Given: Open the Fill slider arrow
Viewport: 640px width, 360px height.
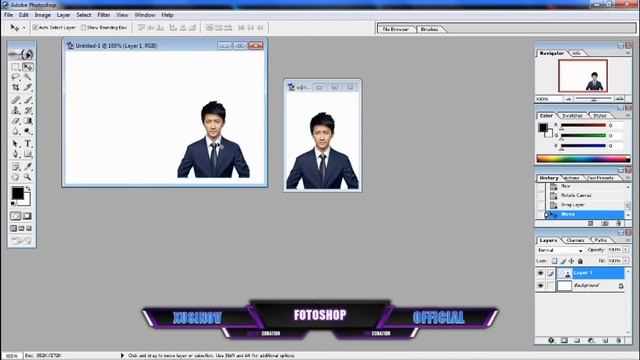Looking at the screenshot, I should point(626,260).
